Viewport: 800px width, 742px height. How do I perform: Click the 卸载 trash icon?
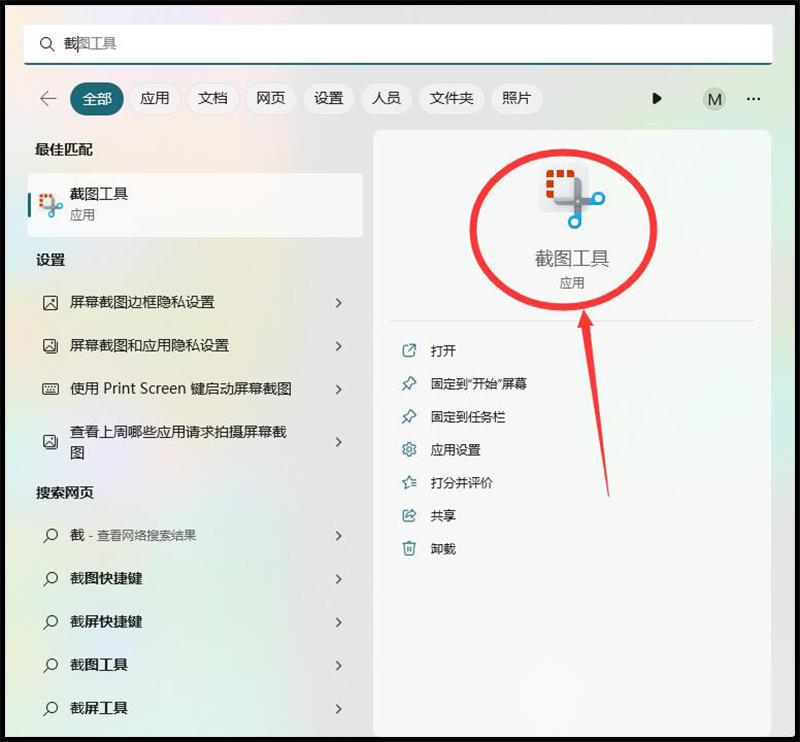pos(409,548)
